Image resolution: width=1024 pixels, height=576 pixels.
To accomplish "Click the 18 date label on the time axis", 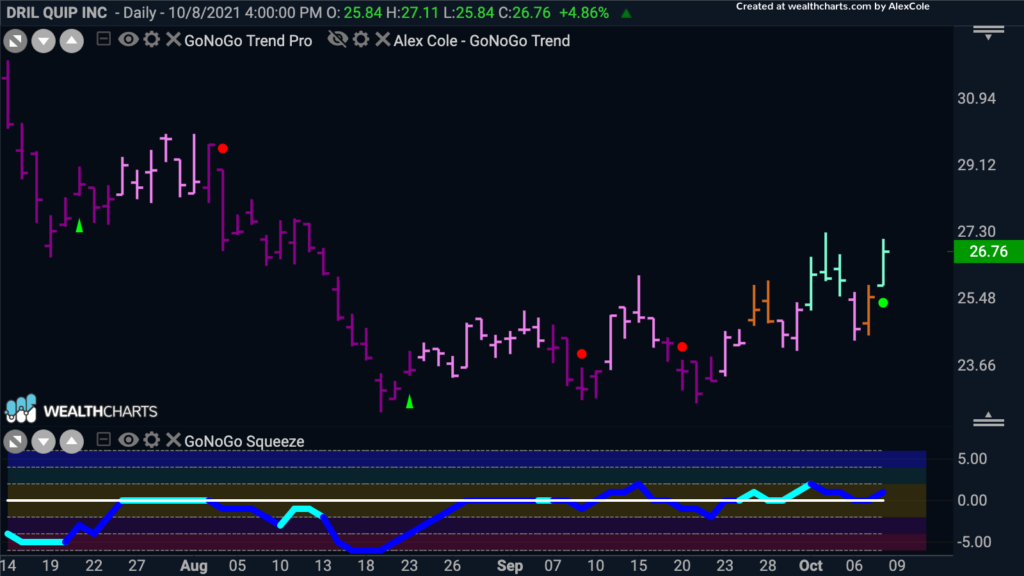I will click(x=366, y=566).
